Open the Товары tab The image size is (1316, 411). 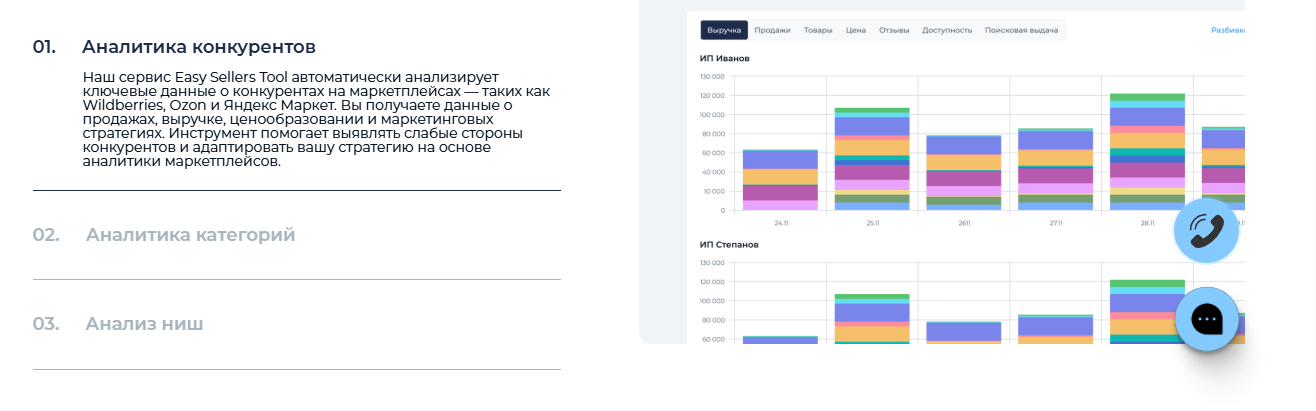click(817, 30)
